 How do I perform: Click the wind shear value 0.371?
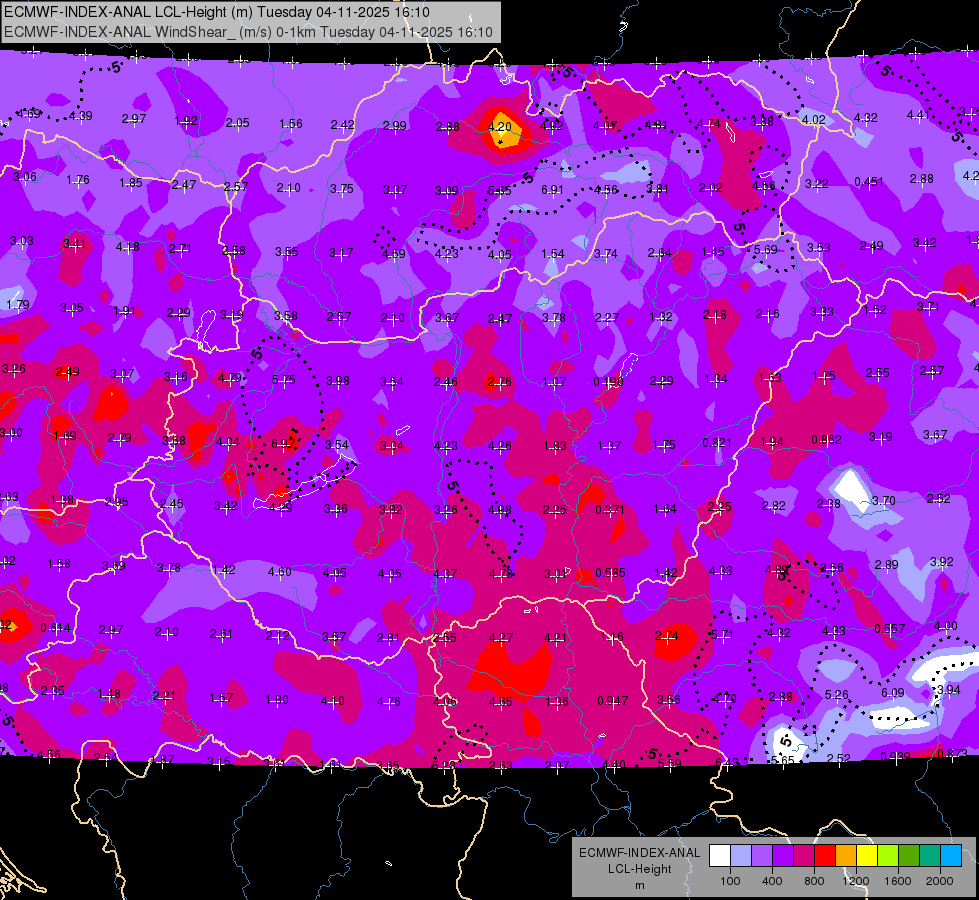[609, 509]
